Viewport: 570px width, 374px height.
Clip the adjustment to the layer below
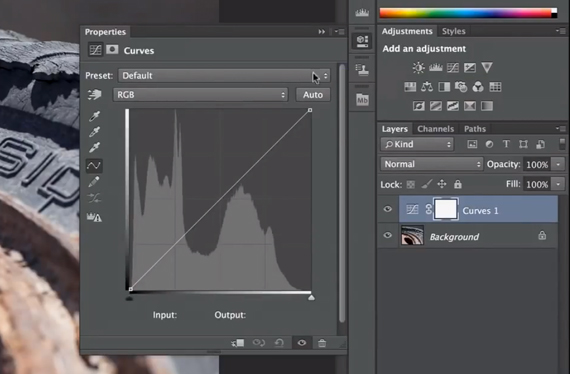tap(238, 343)
